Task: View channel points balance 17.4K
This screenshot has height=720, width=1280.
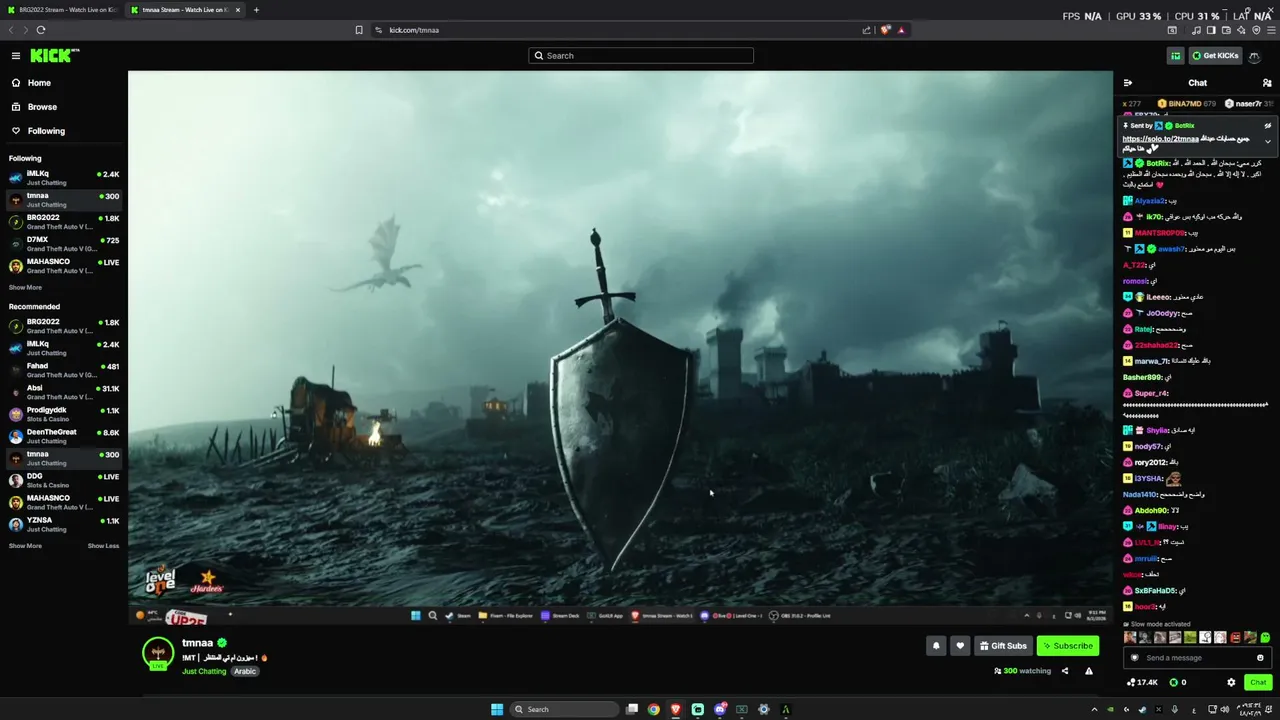Action: 1141,682
